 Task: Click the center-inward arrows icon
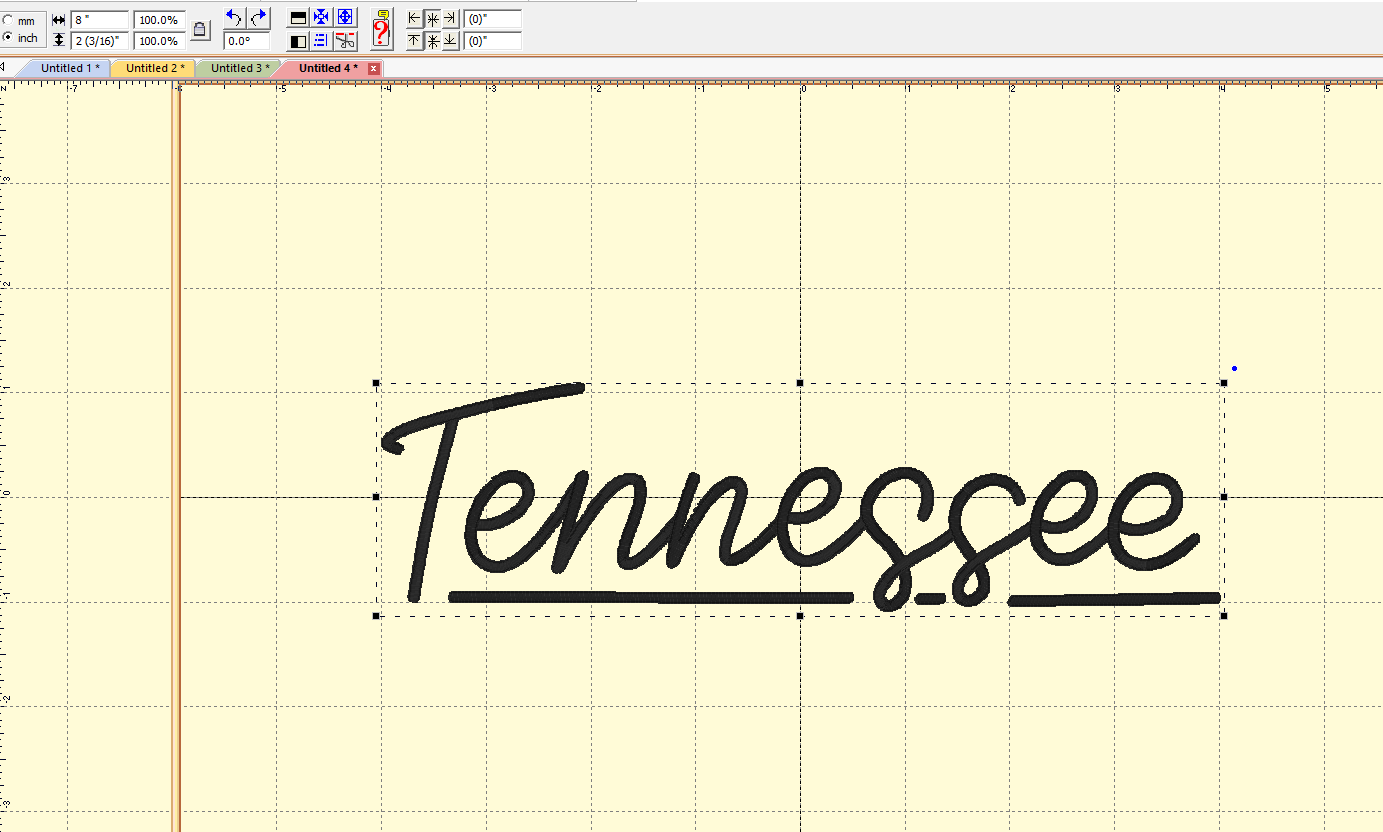click(x=321, y=17)
